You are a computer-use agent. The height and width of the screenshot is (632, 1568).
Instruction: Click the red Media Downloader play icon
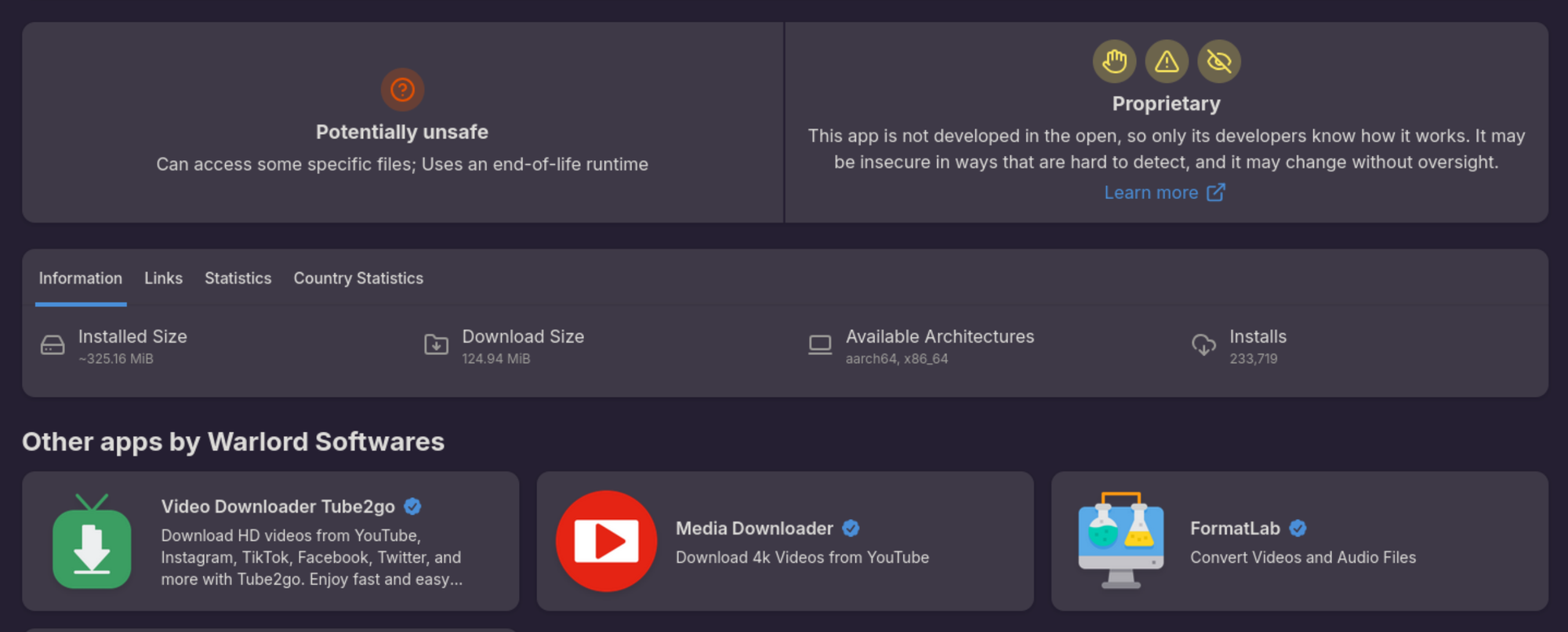(606, 541)
